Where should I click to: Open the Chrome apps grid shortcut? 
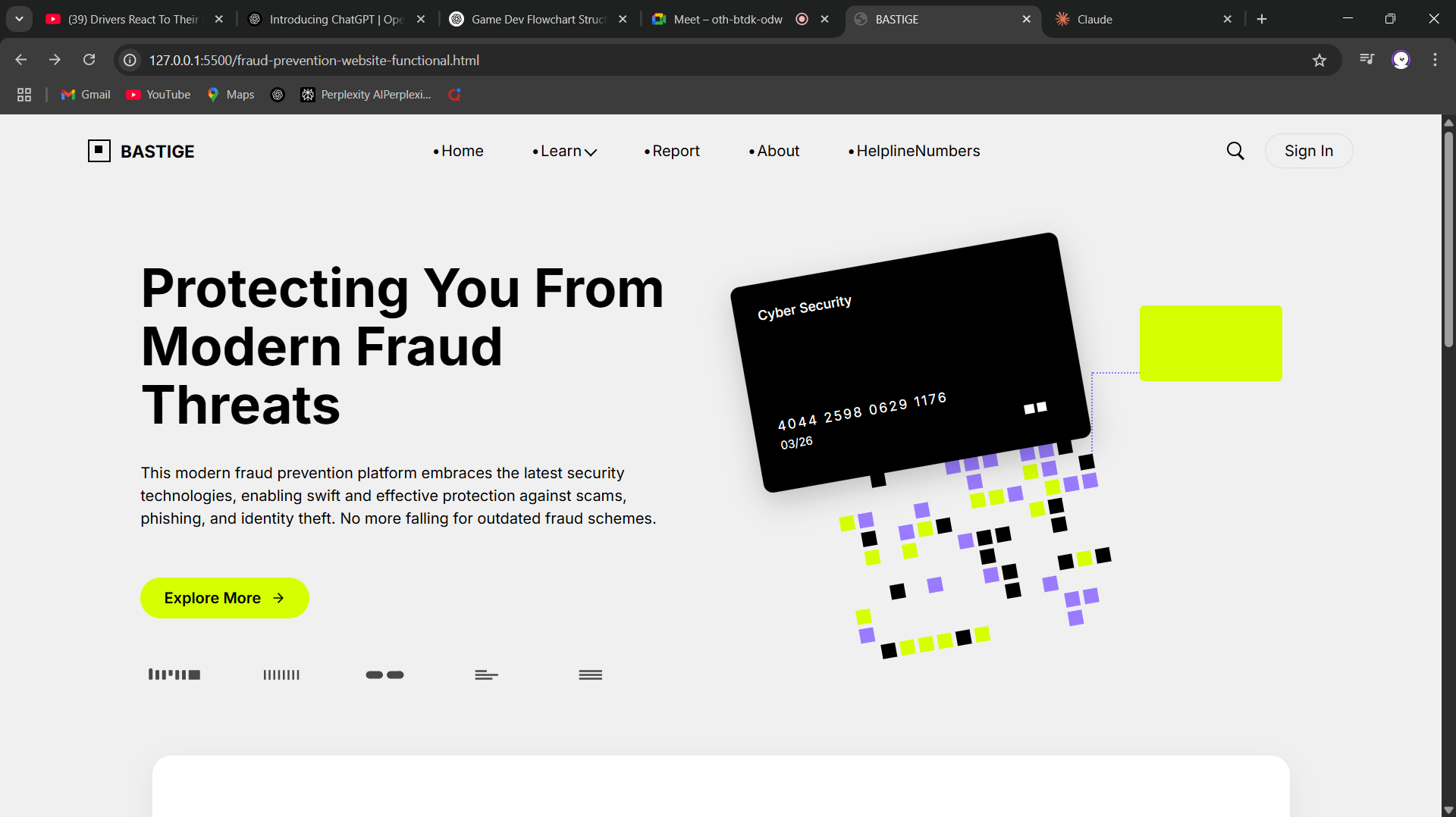24,95
